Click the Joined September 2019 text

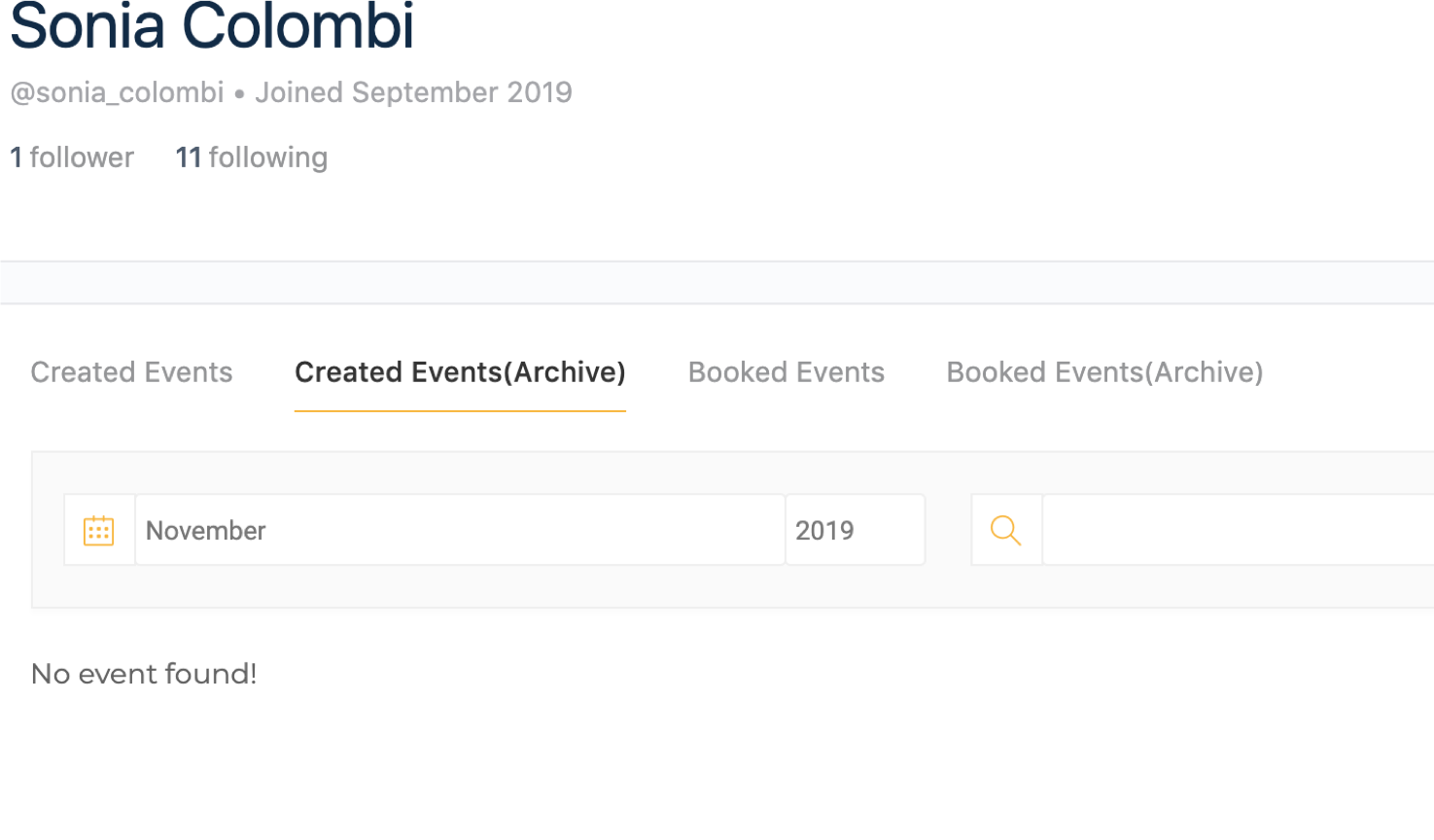pyautogui.click(x=413, y=92)
